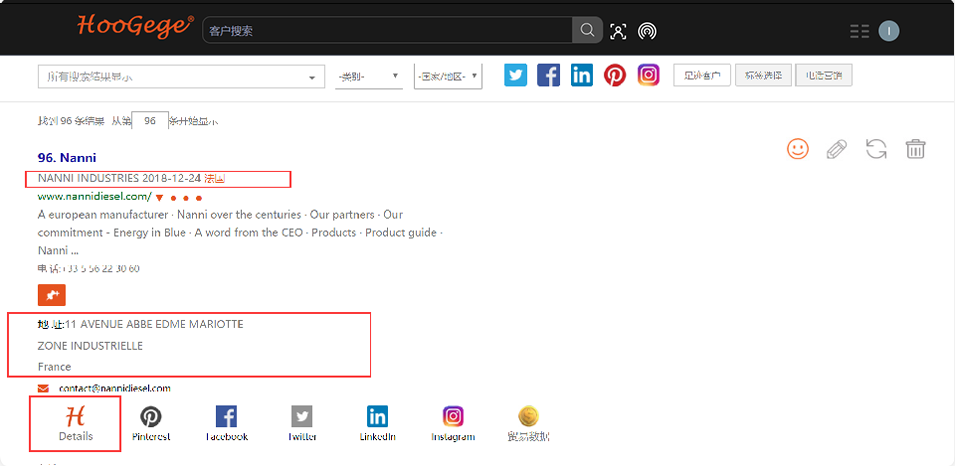Expand the orange triangle next to the URL
The image size is (955, 466).
[x=160, y=197]
